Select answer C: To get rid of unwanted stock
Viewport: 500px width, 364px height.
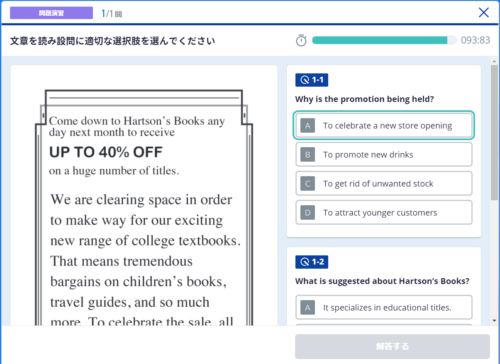coord(384,183)
